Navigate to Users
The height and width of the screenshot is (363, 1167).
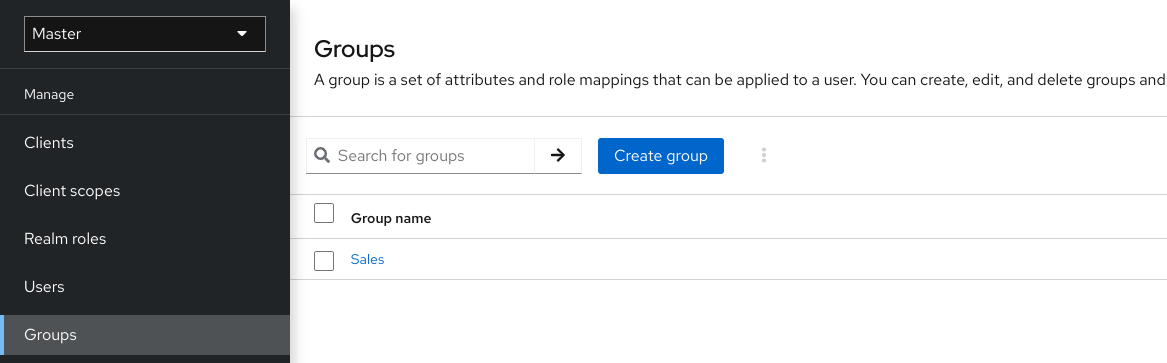[145, 287]
